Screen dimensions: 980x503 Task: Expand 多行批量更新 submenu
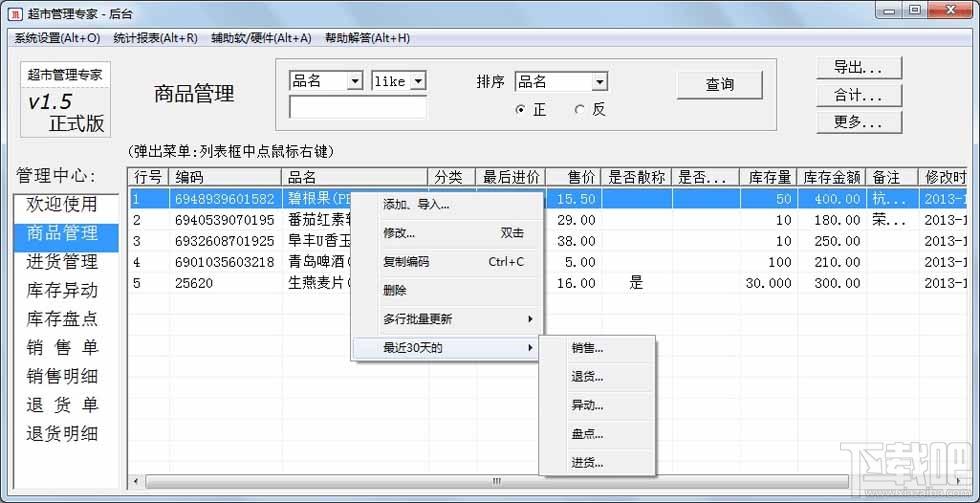447,319
